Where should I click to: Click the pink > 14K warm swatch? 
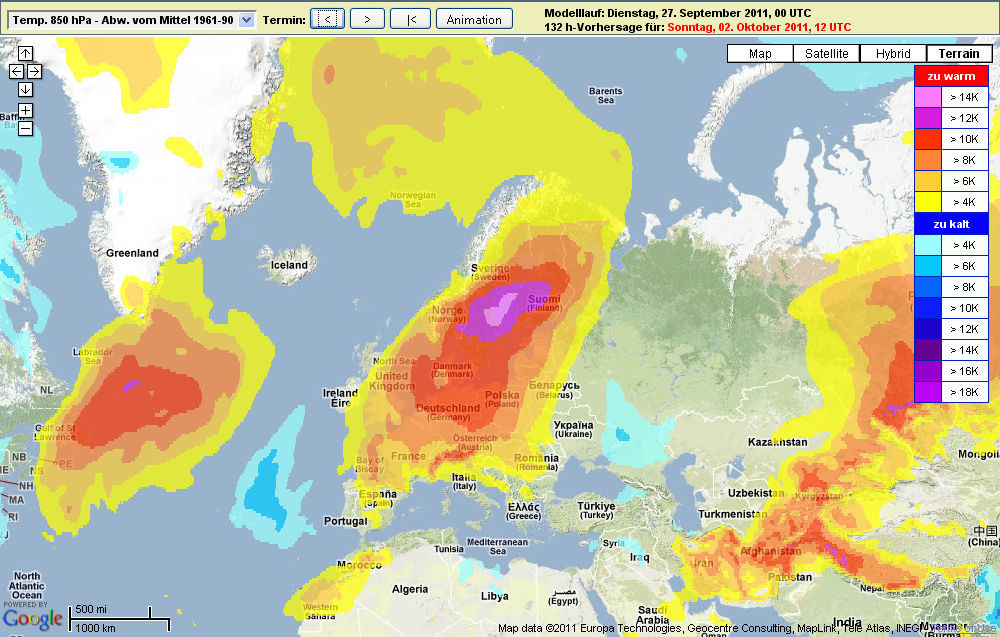tap(928, 97)
